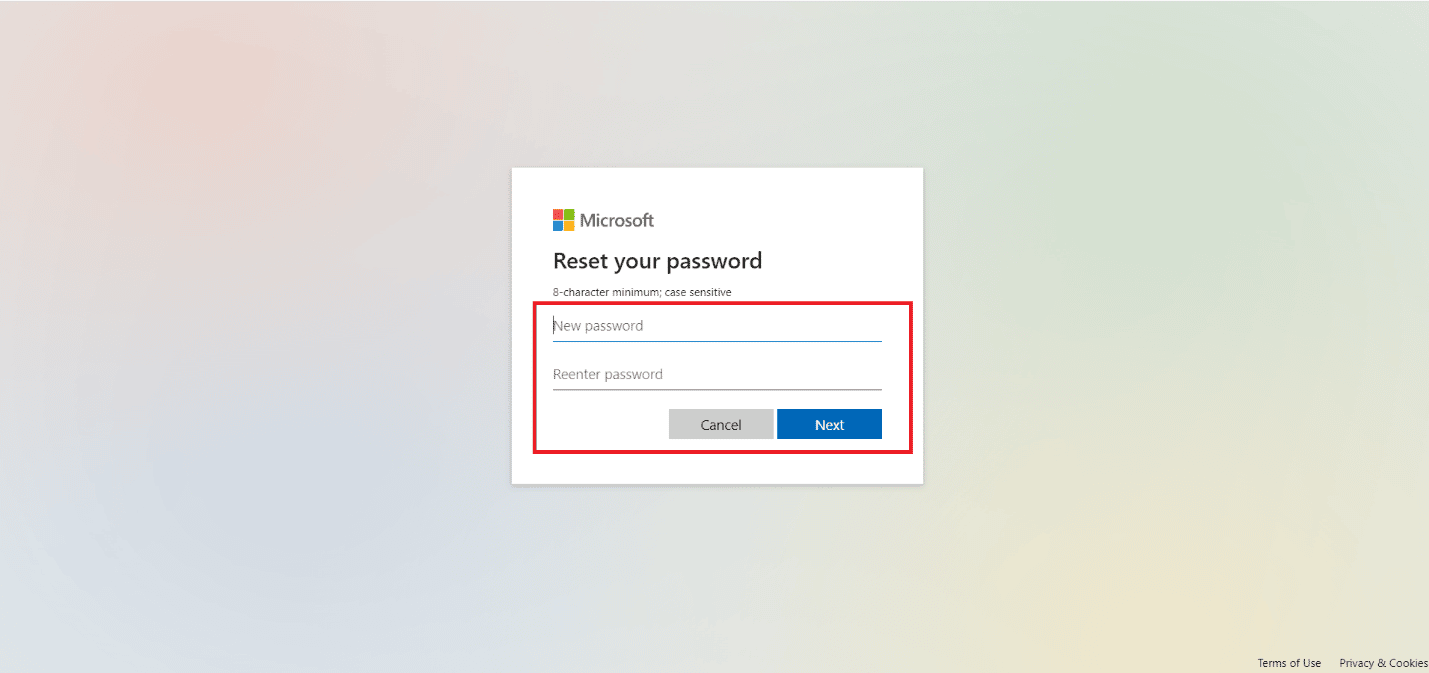1429x673 pixels.
Task: Click the 8-character minimum hint text
Action: point(641,291)
